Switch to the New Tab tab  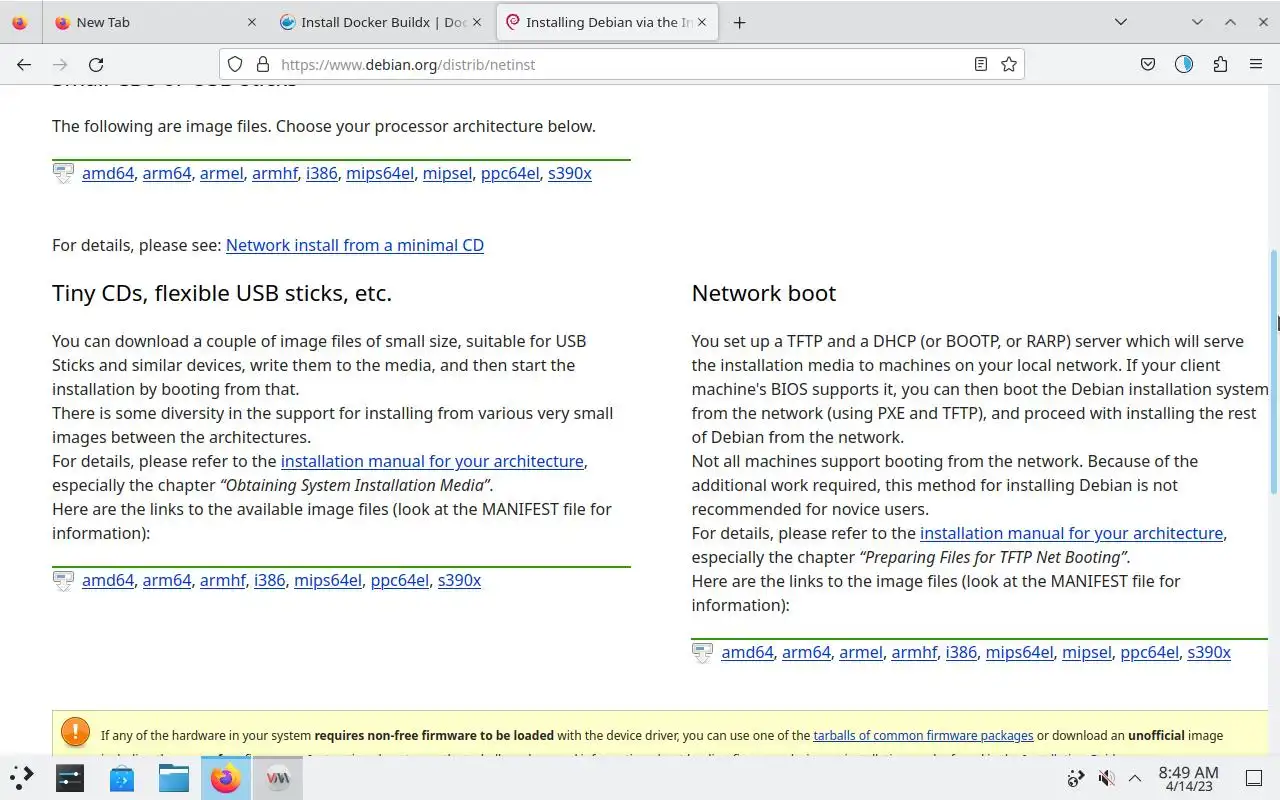(155, 22)
